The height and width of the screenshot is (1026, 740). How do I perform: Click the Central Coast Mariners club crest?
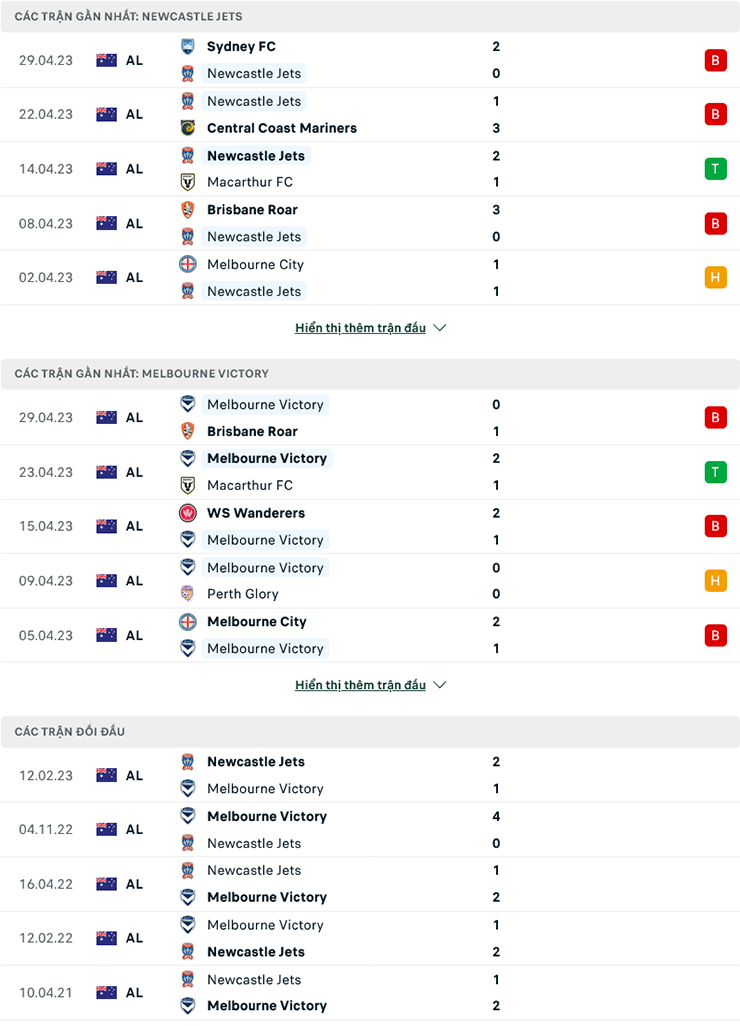click(190, 128)
